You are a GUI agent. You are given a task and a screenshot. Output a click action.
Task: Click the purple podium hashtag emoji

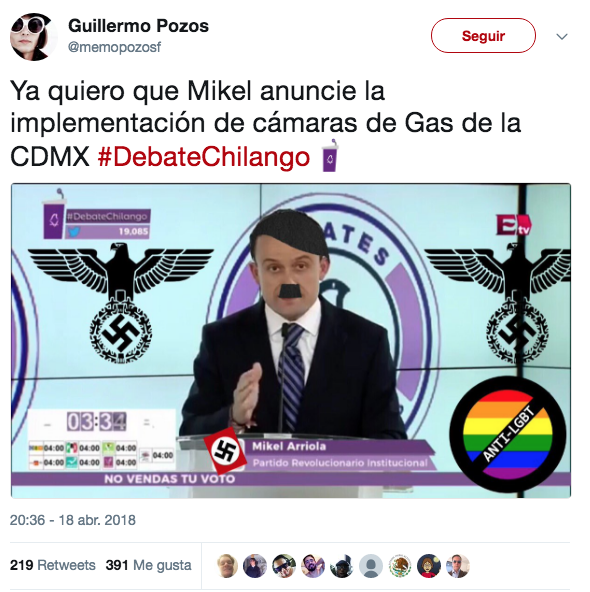pos(330,156)
